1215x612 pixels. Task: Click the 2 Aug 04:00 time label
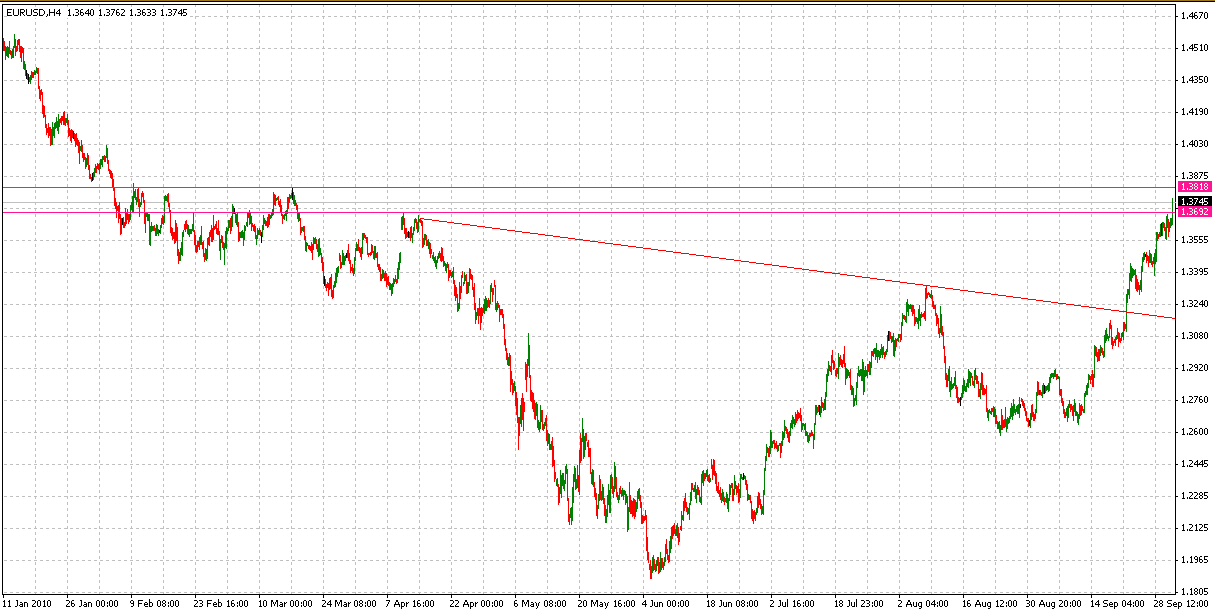point(923,604)
